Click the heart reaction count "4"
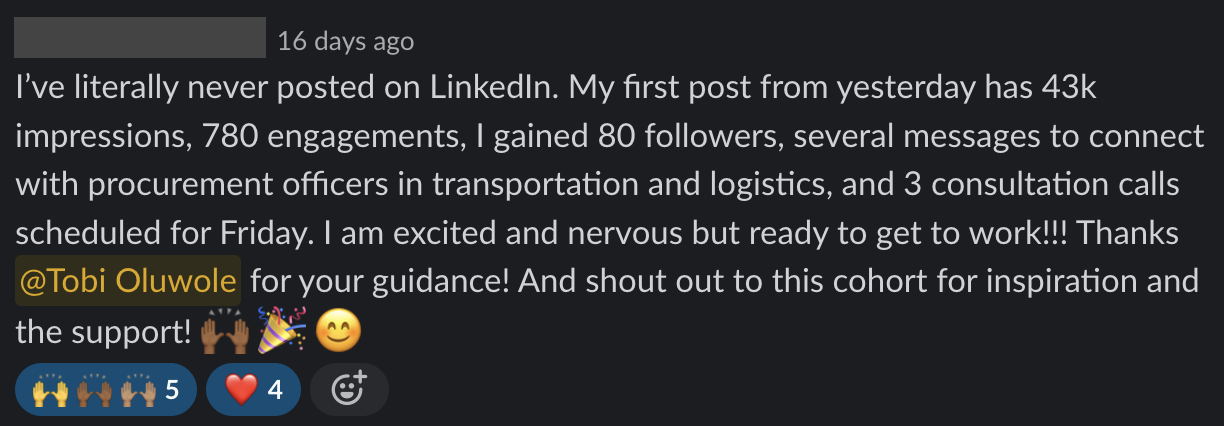 coord(275,388)
